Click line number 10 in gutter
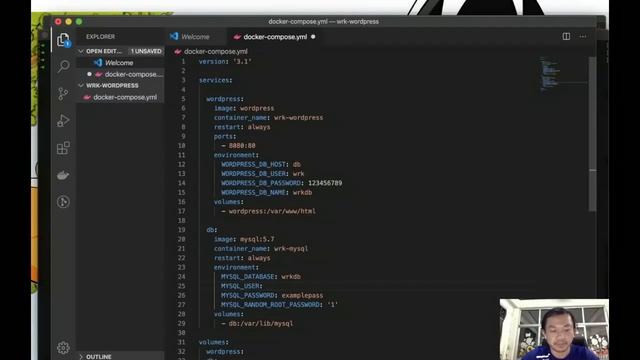The image size is (640, 360). 182,146
